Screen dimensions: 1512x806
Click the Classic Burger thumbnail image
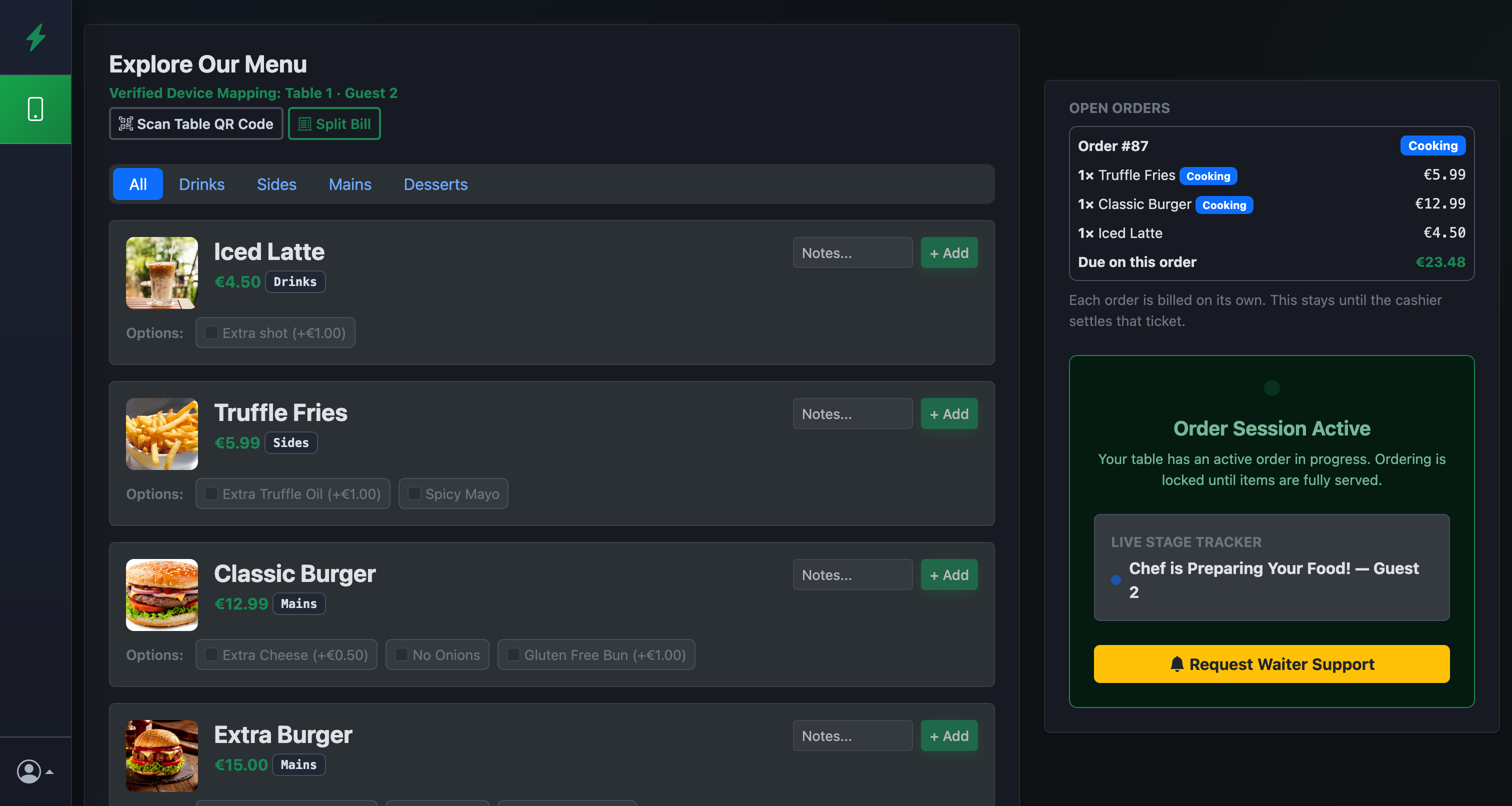(x=162, y=594)
